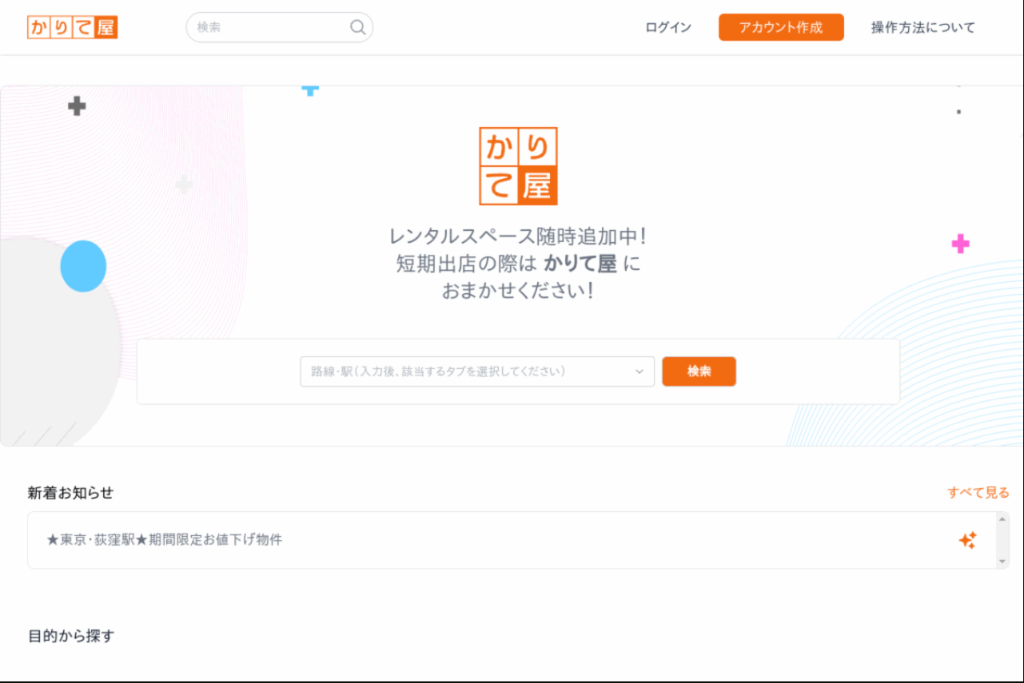Click the レンタルスペース随時追加中 headline text
This screenshot has height=683, width=1024.
517,236
